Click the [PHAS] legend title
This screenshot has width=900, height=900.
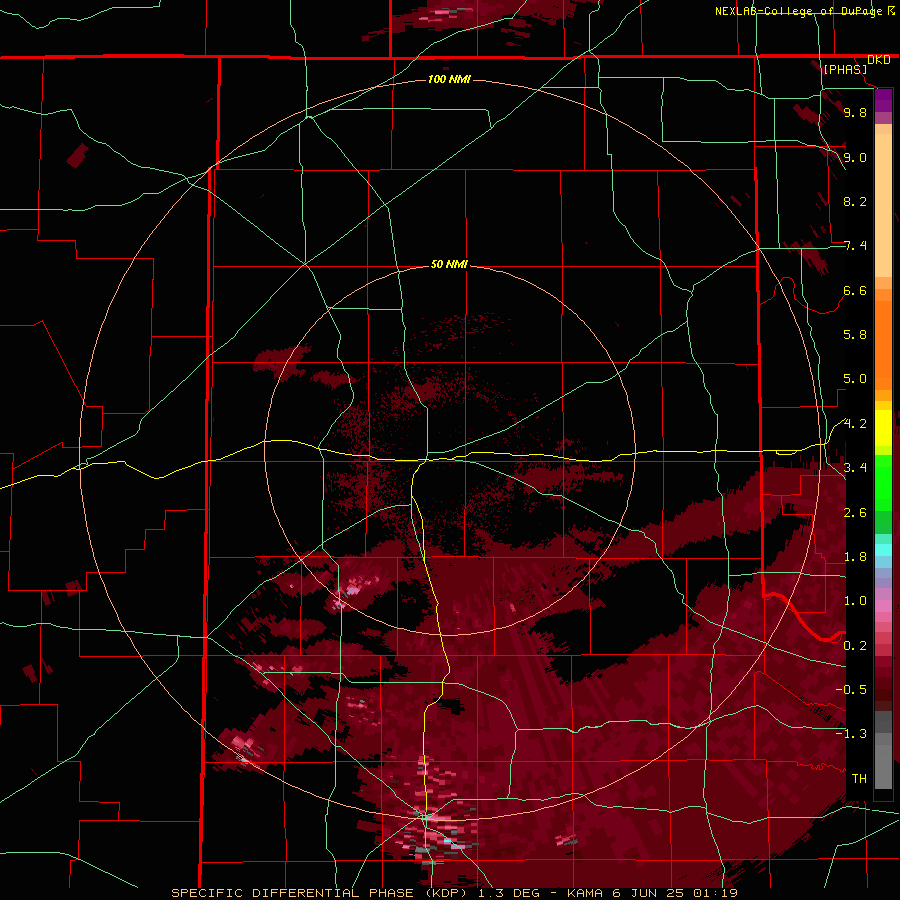(x=845, y=69)
